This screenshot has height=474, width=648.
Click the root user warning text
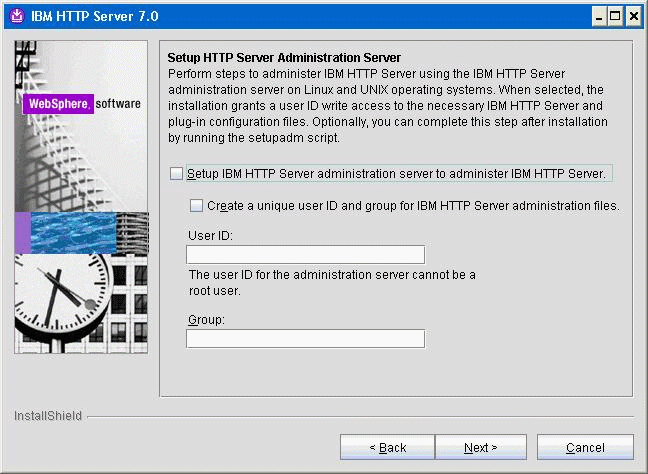[332, 283]
